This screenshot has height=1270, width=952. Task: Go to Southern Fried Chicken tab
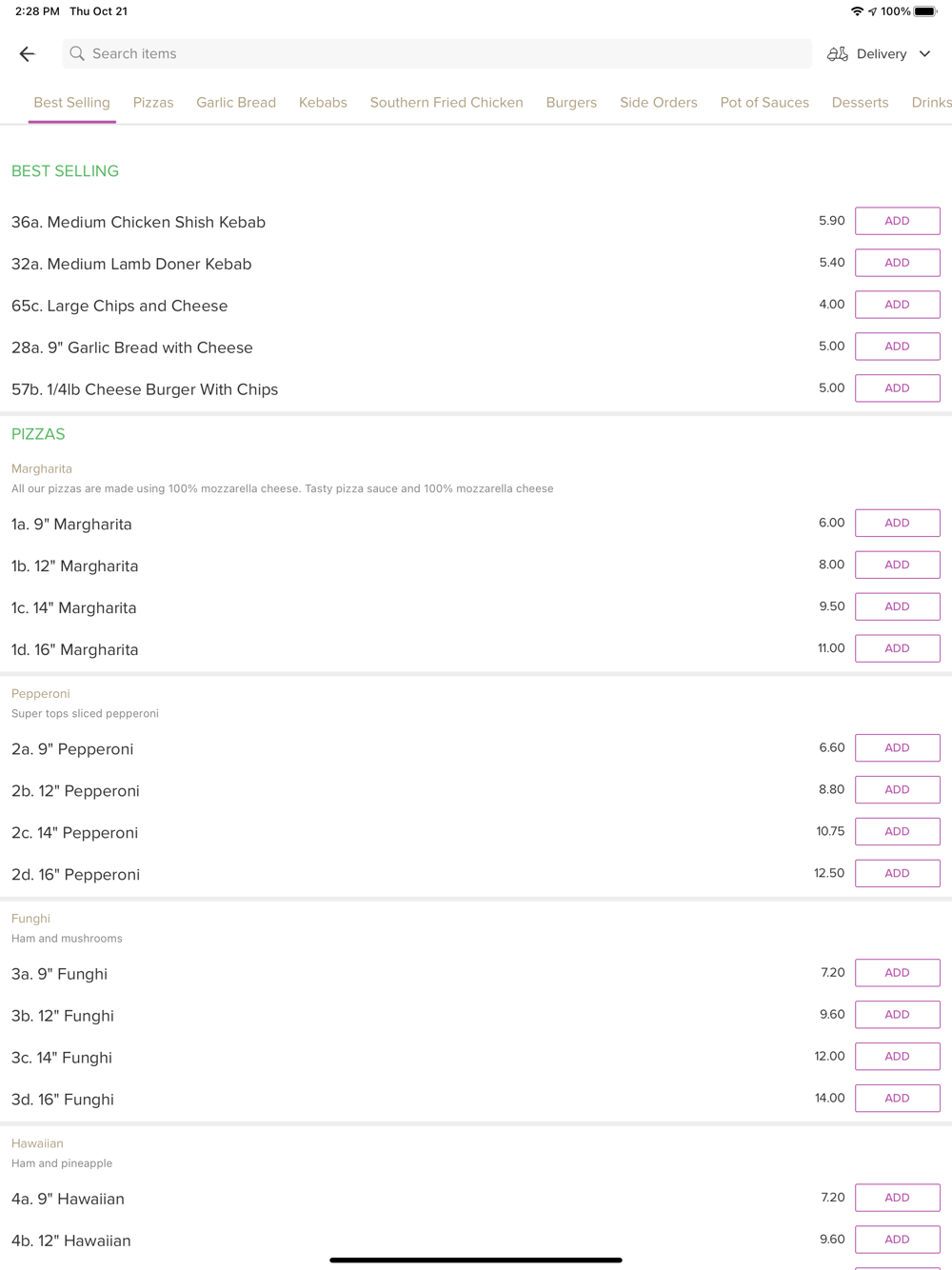coord(446,103)
